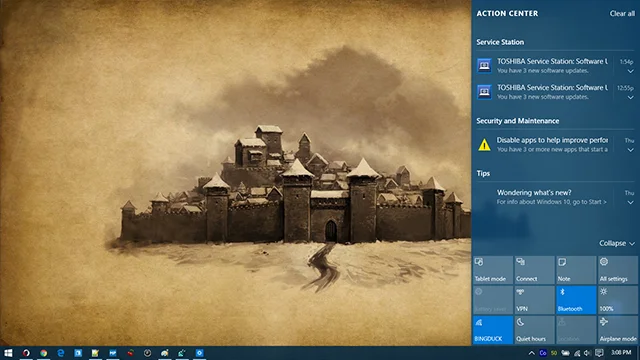Open the Start menu Windows logo
This screenshot has height=360, width=640.
pyautogui.click(x=8, y=353)
